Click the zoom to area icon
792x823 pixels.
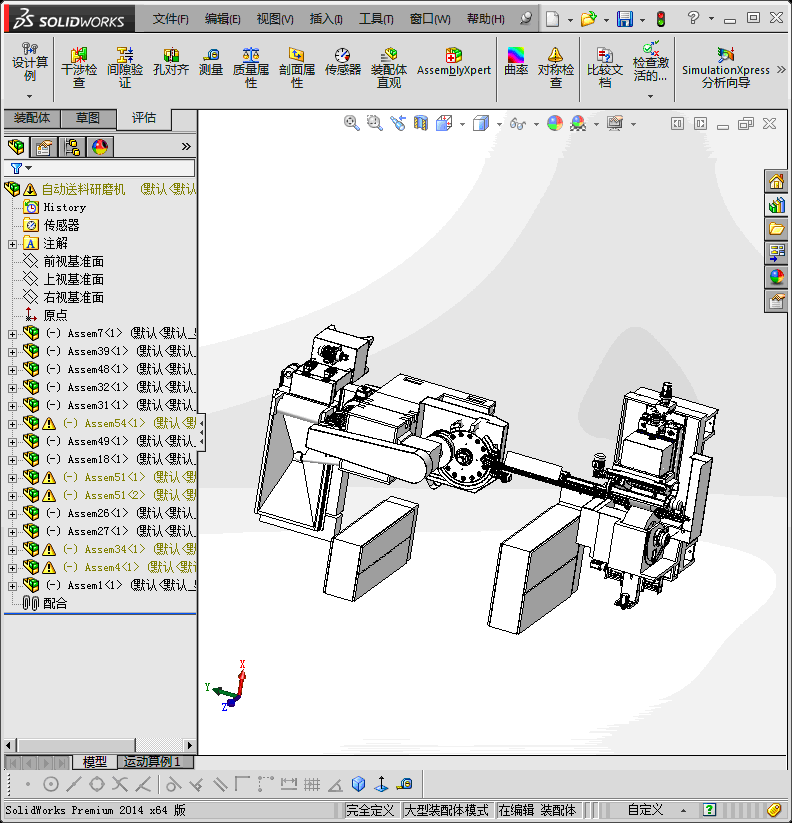[x=375, y=123]
